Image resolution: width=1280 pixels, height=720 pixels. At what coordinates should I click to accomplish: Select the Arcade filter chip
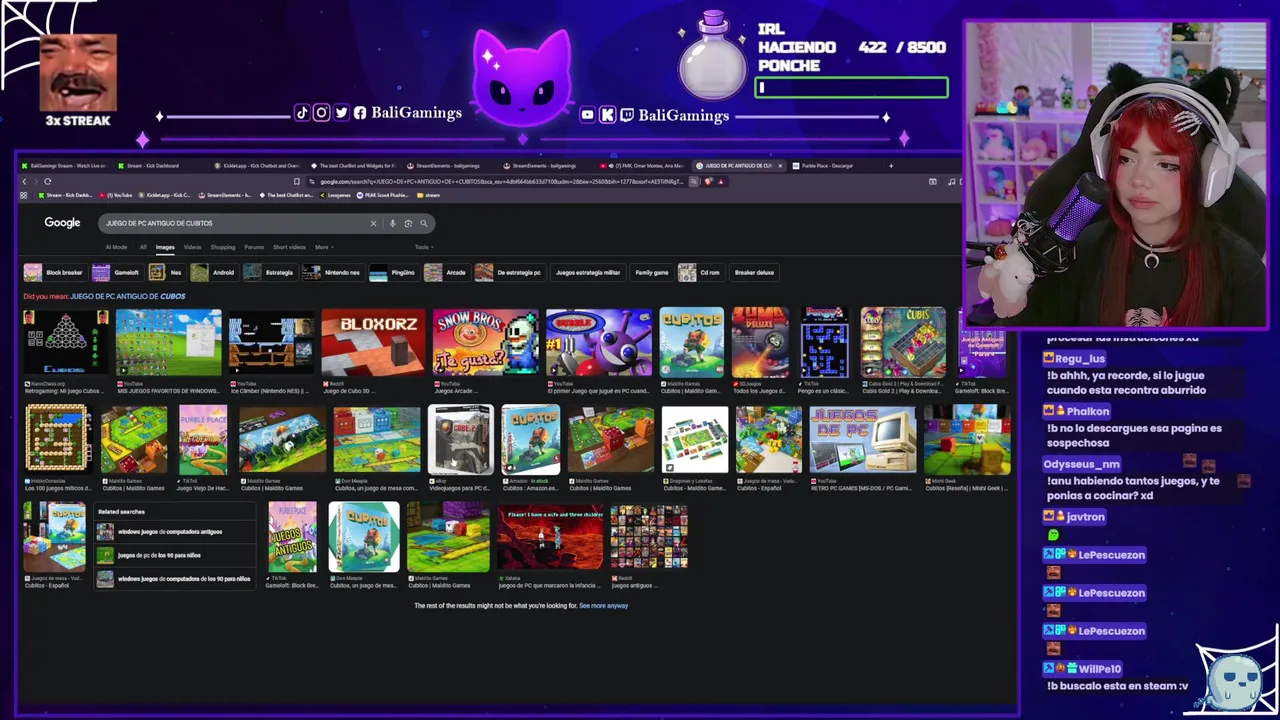coord(446,272)
